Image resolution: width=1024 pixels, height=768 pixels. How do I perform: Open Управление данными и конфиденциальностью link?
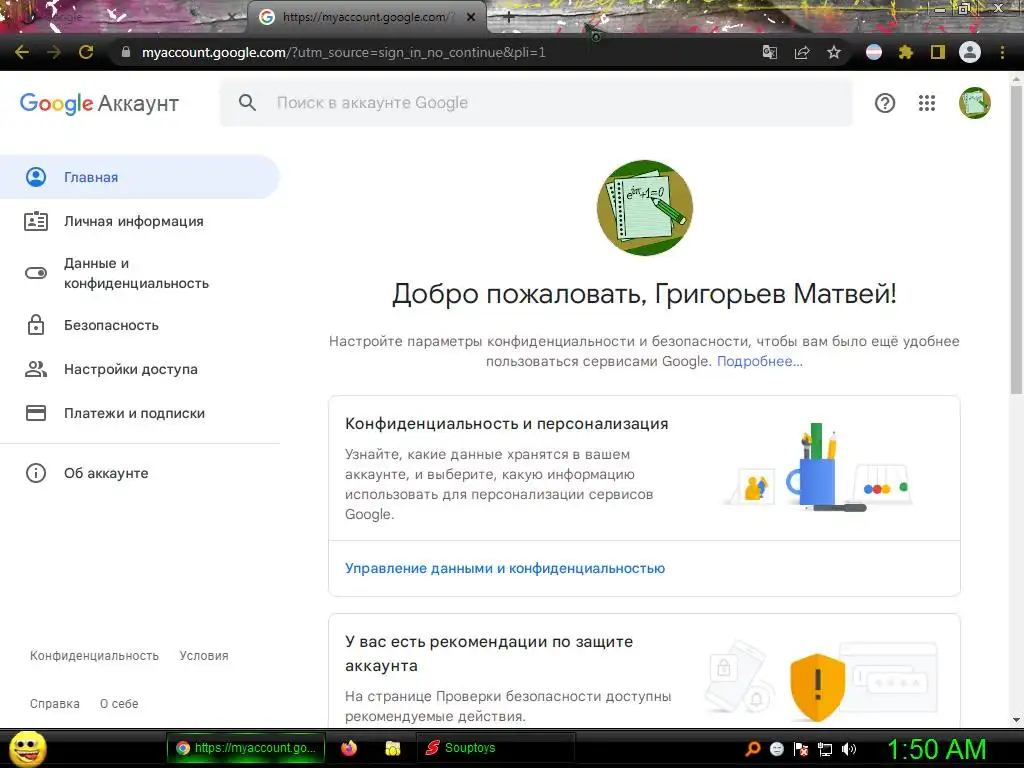click(505, 568)
